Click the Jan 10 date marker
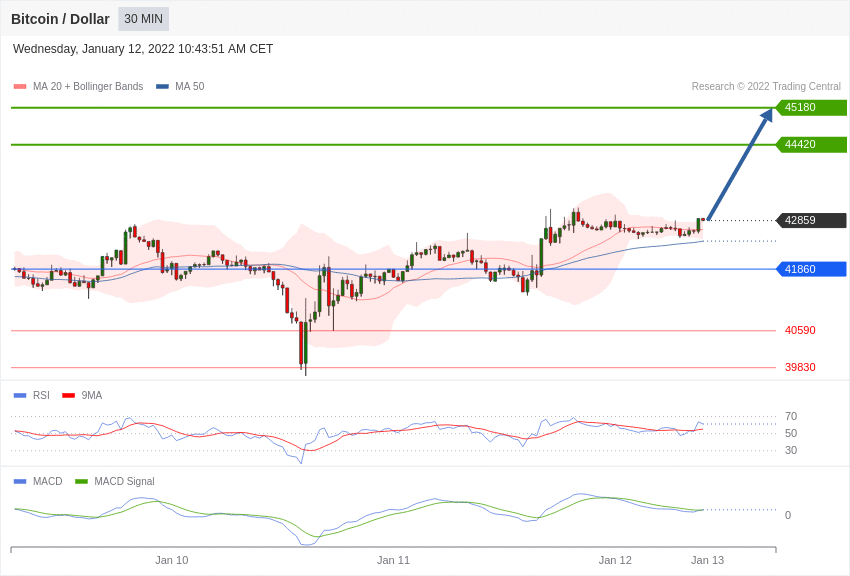The image size is (850, 576). point(171,560)
